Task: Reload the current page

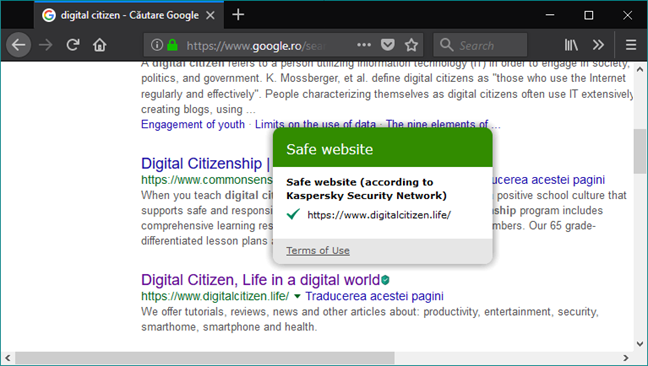Action: (73, 45)
